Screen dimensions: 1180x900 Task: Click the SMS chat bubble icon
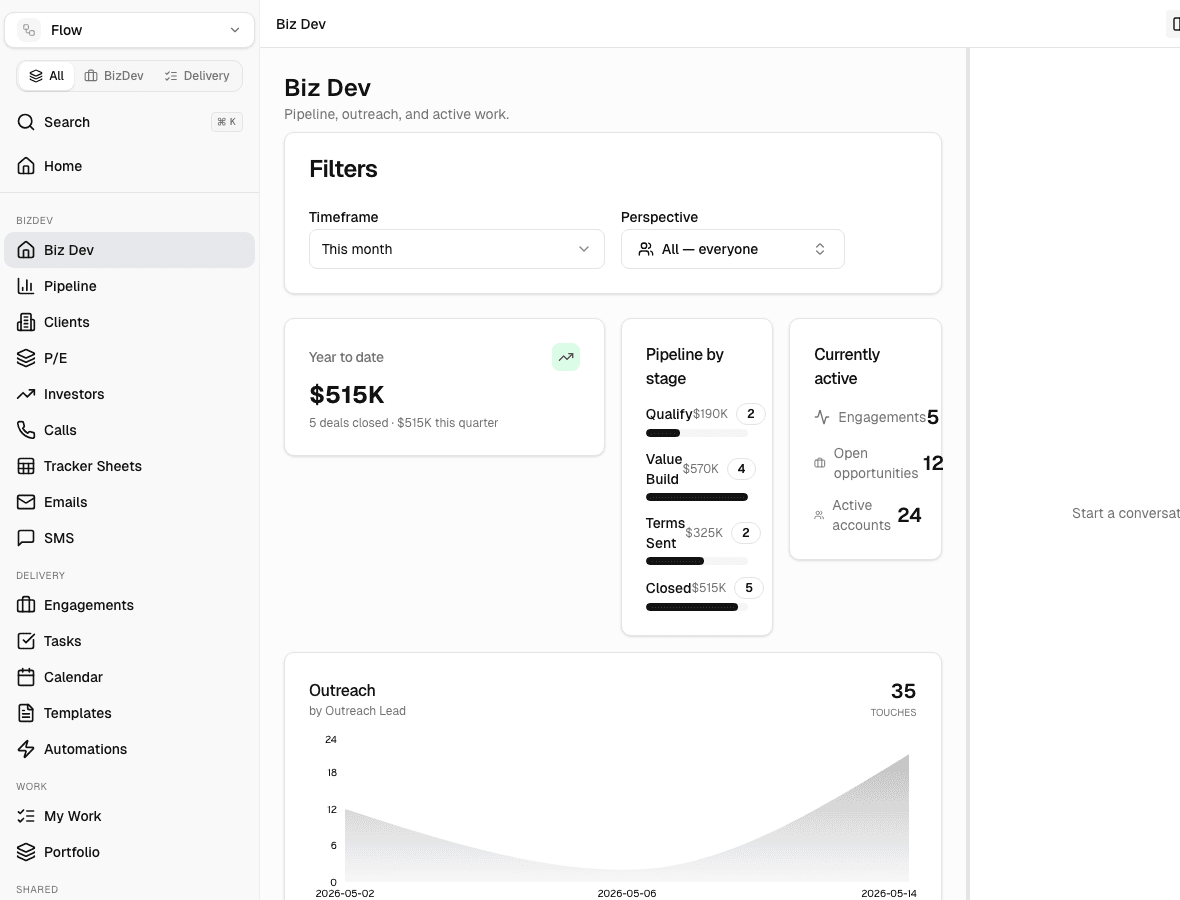[x=26, y=538]
